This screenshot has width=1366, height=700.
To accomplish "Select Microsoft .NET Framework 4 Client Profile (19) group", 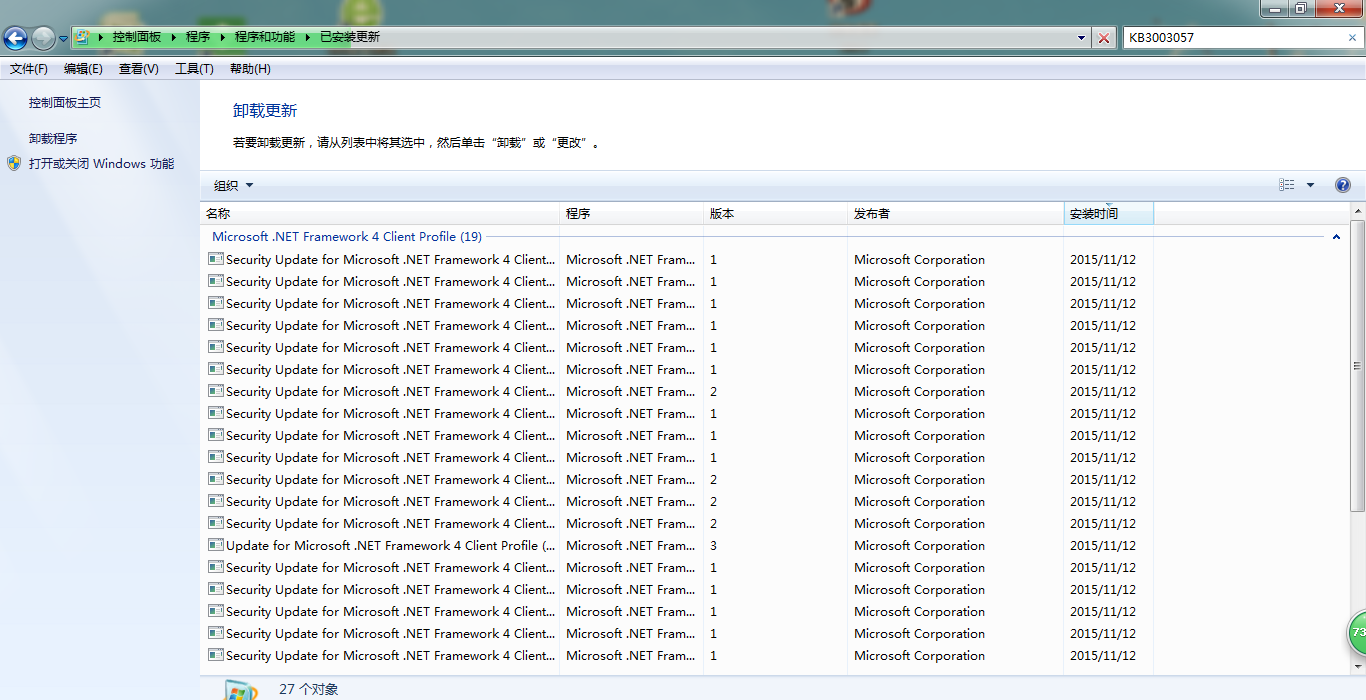I will 347,237.
